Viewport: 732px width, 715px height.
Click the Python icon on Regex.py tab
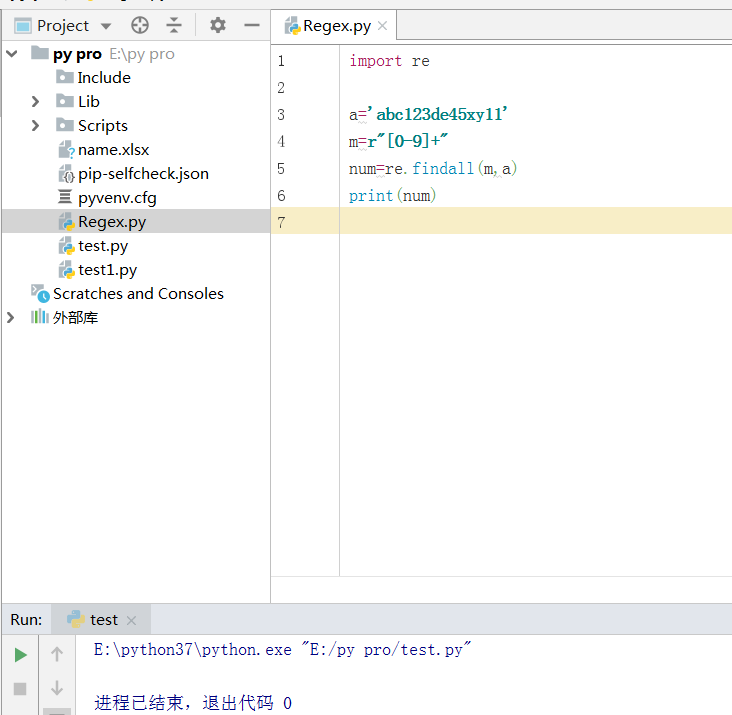pyautogui.click(x=292, y=26)
